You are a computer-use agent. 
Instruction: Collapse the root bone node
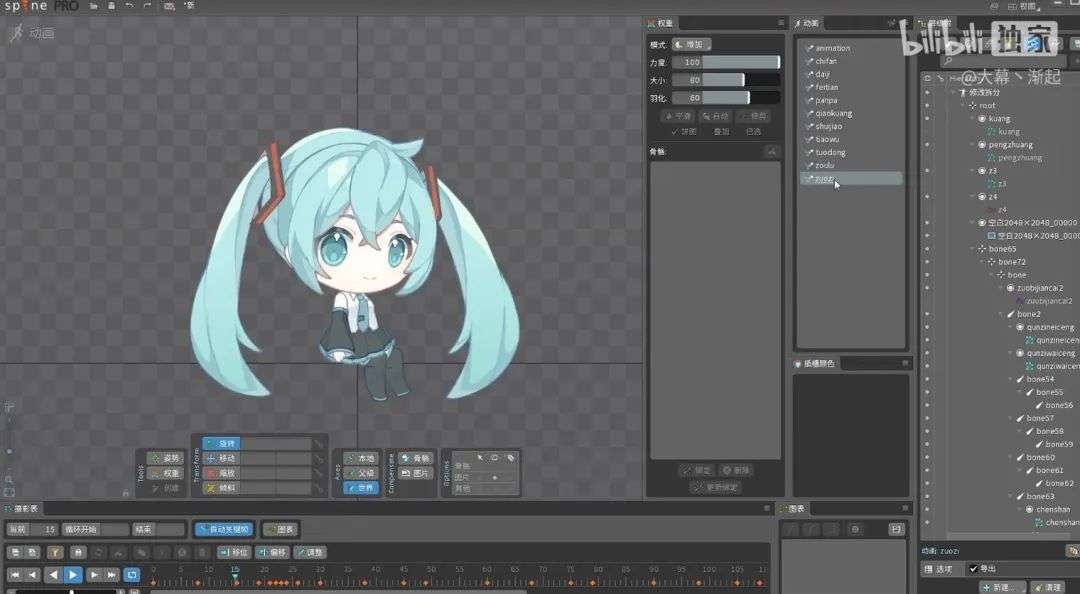click(964, 105)
